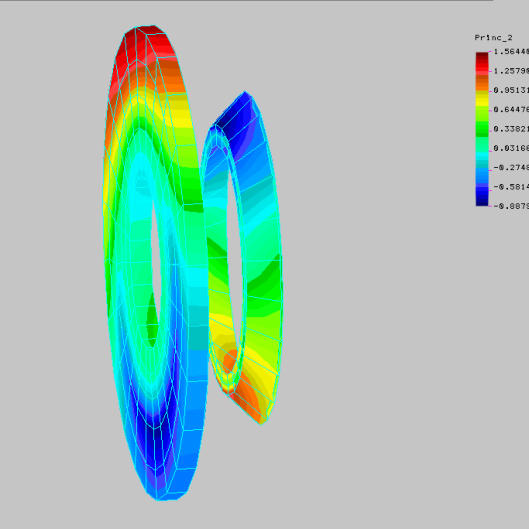Pick the yellow band in the legend
This screenshot has height=529, width=529.
coord(482,99)
